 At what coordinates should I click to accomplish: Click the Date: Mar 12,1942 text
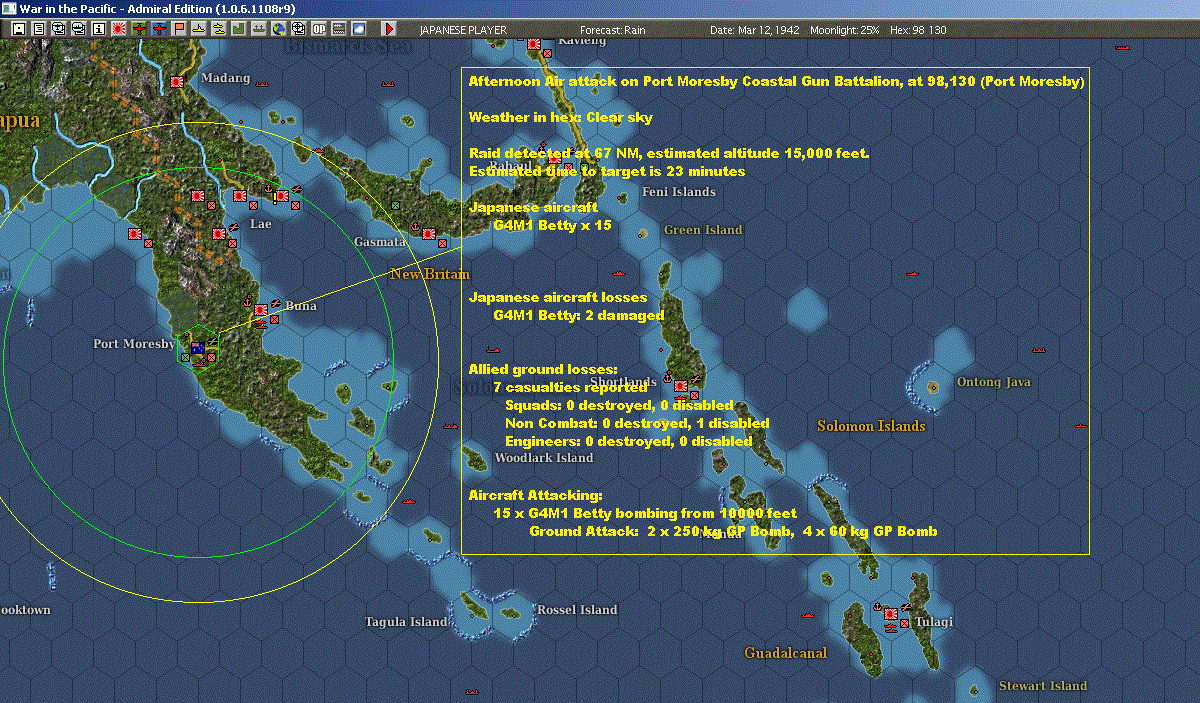click(753, 30)
